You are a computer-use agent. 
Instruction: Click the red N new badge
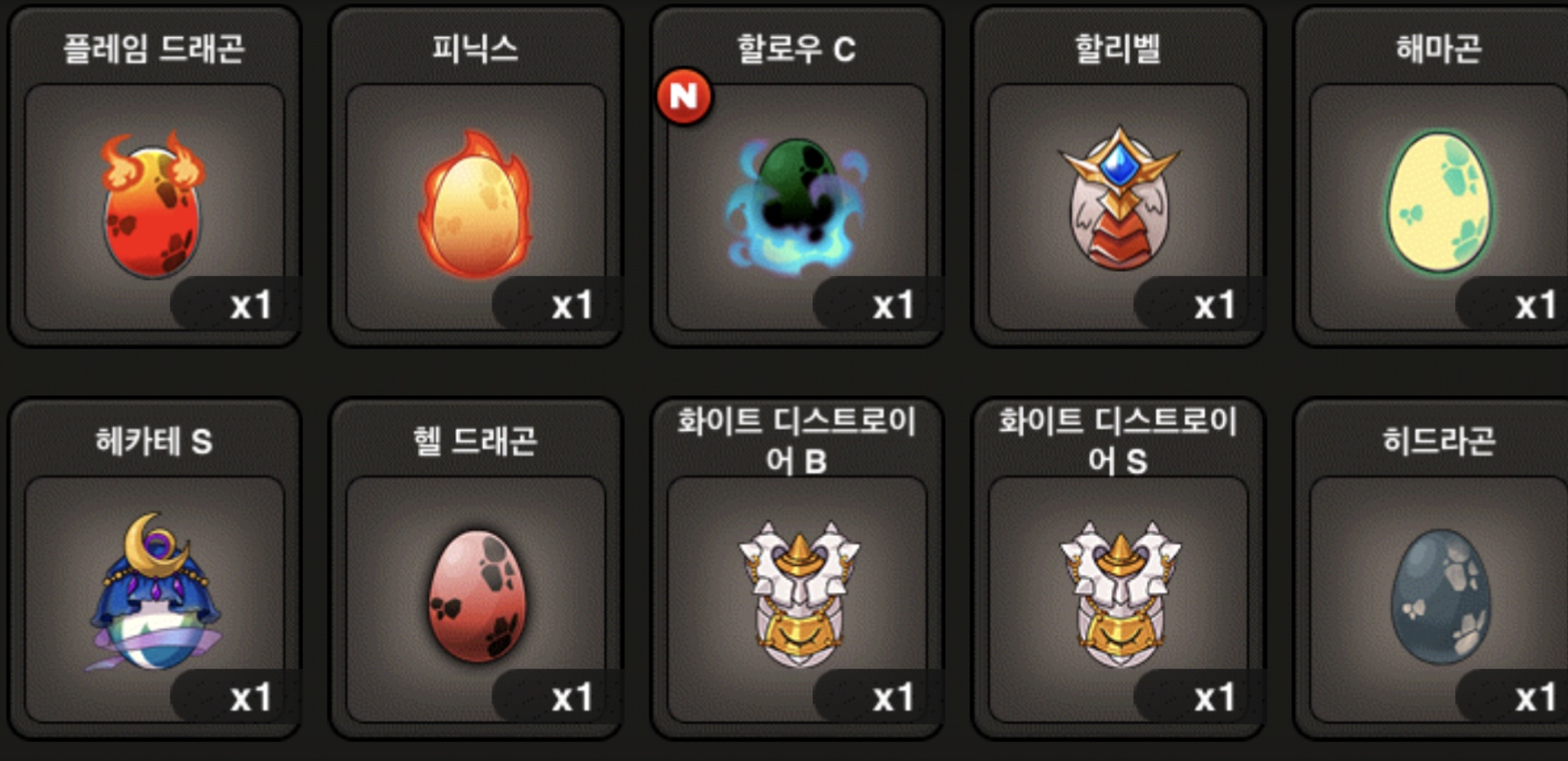pos(684,96)
